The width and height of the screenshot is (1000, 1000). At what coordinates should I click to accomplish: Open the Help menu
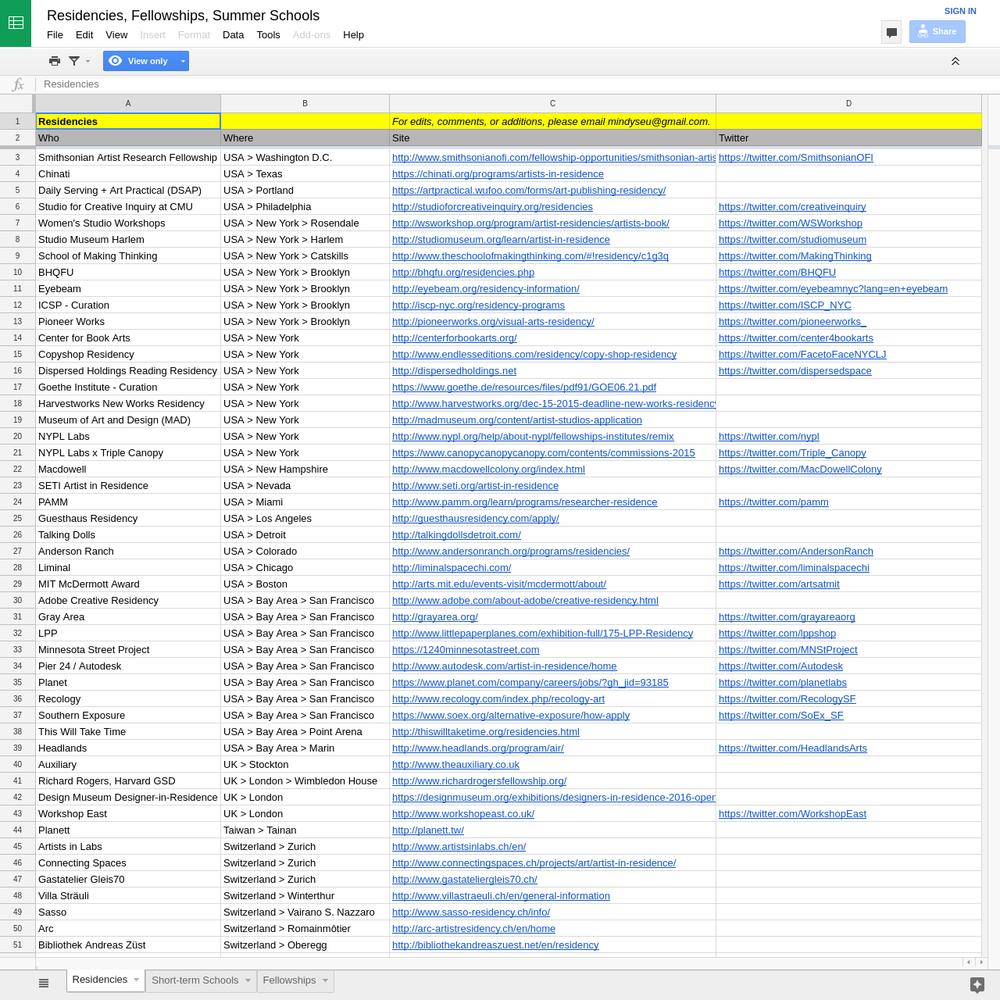[x=353, y=35]
